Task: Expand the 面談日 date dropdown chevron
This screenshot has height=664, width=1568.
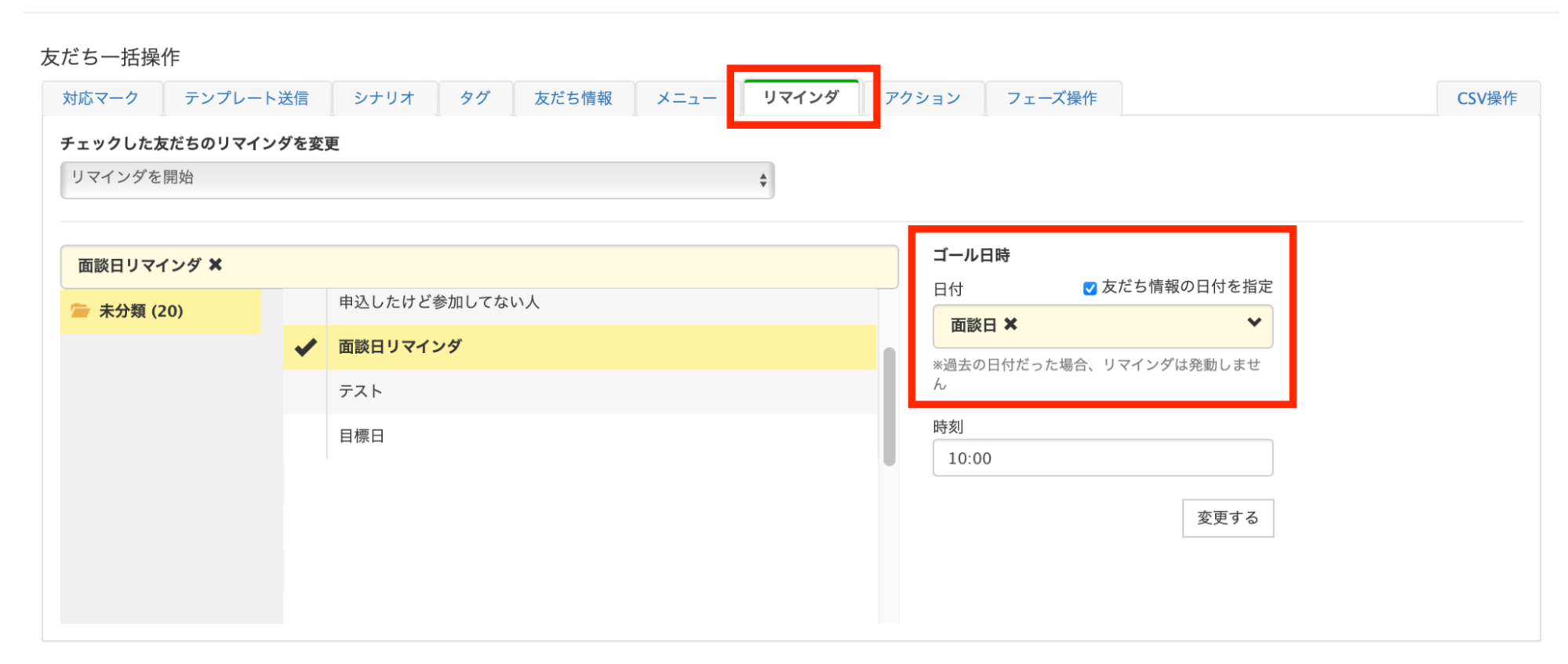Action: [1253, 323]
